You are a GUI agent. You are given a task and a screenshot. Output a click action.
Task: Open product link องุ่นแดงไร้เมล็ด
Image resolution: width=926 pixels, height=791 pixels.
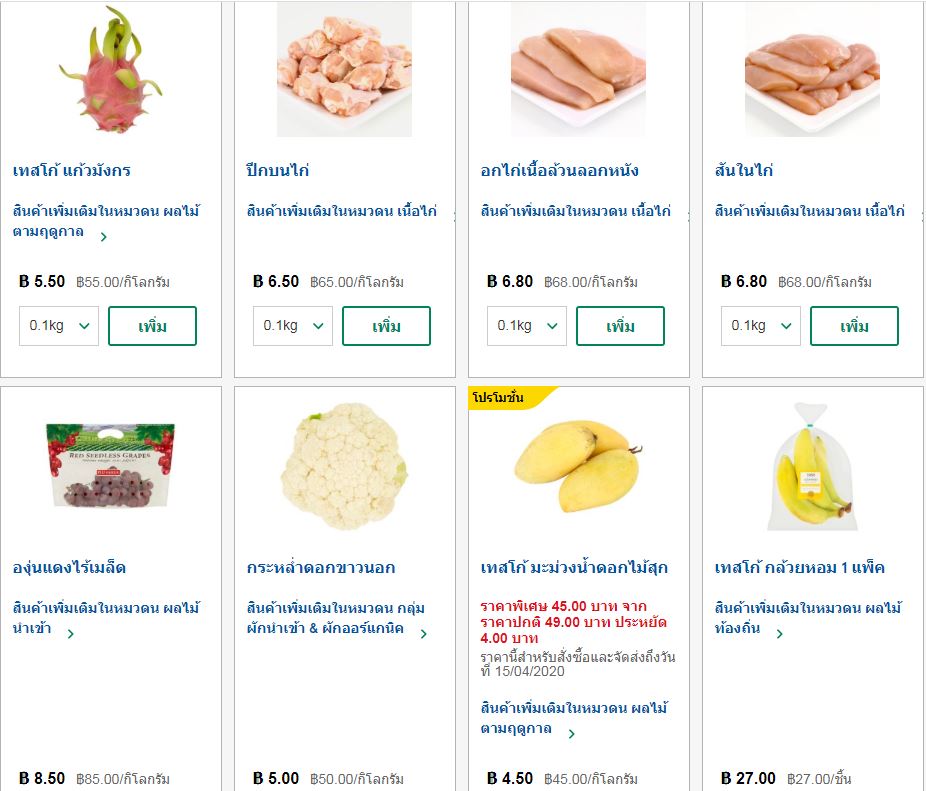click(70, 568)
